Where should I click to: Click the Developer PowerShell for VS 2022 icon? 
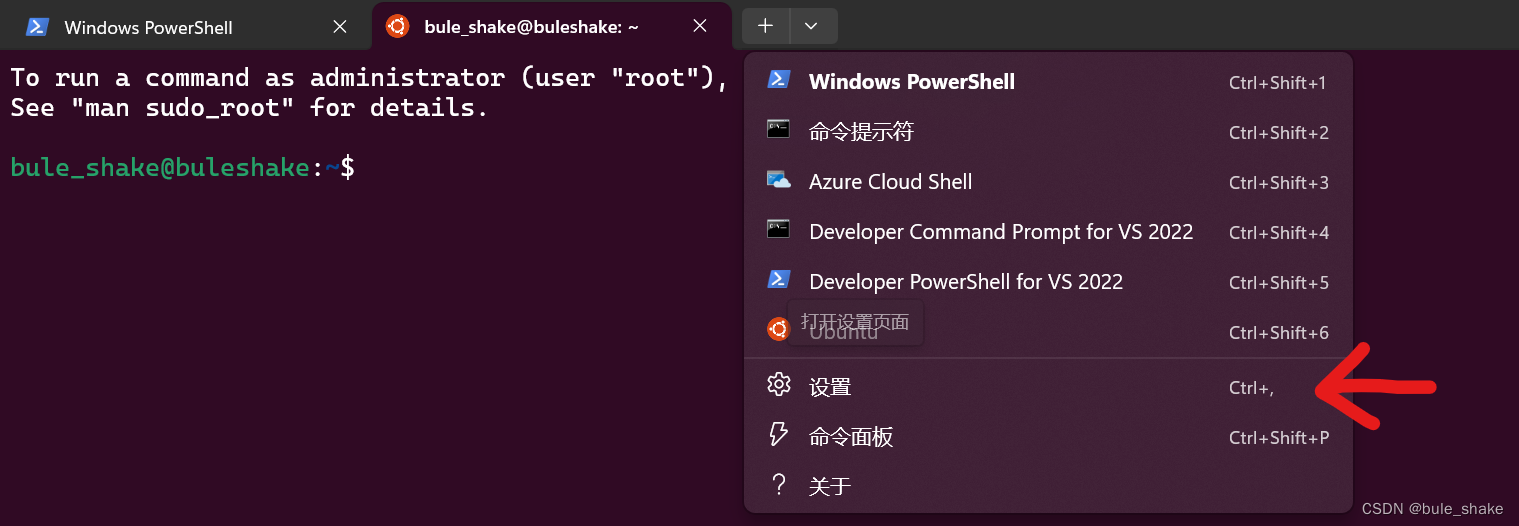(779, 280)
